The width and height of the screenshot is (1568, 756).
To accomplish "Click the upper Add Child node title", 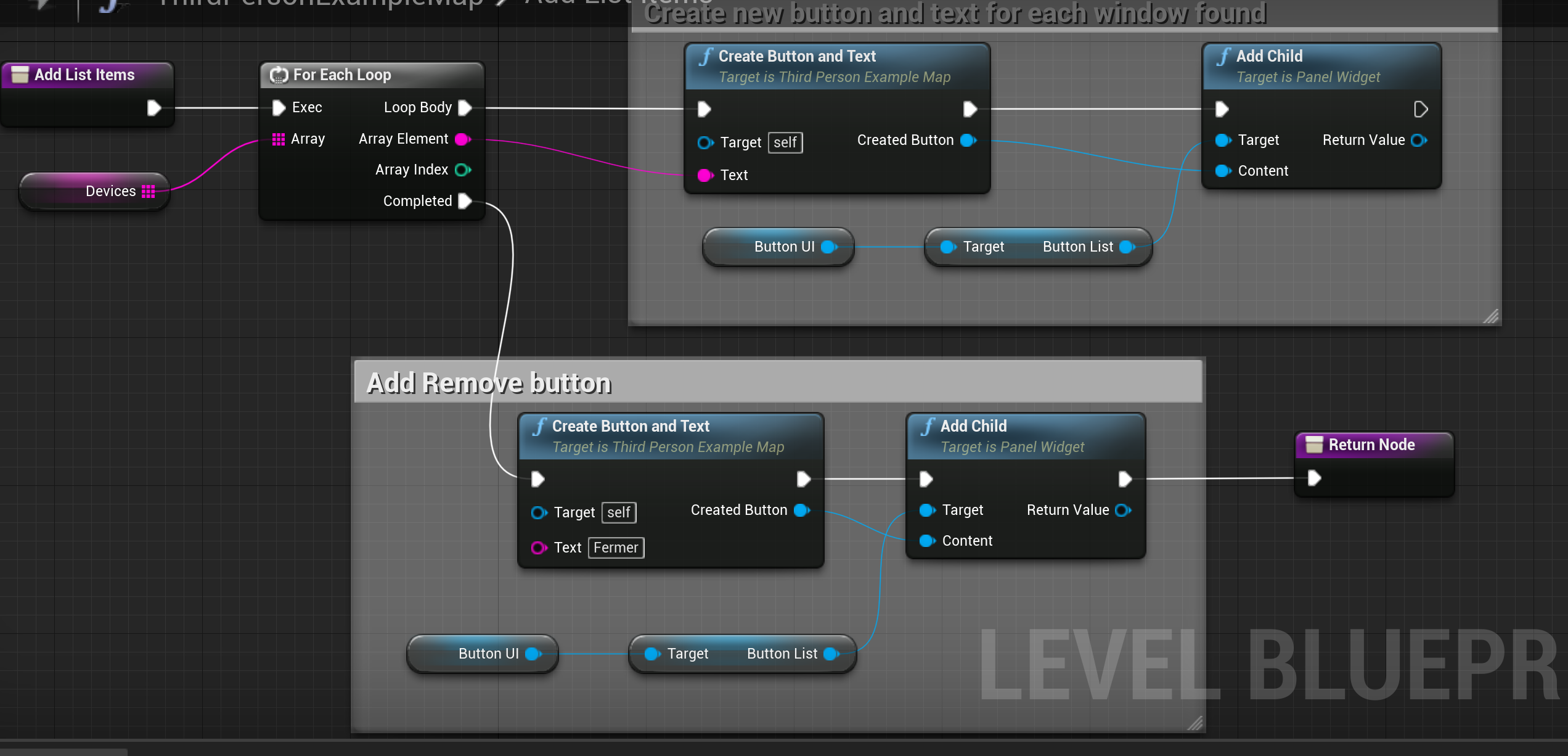I will 1269,56.
